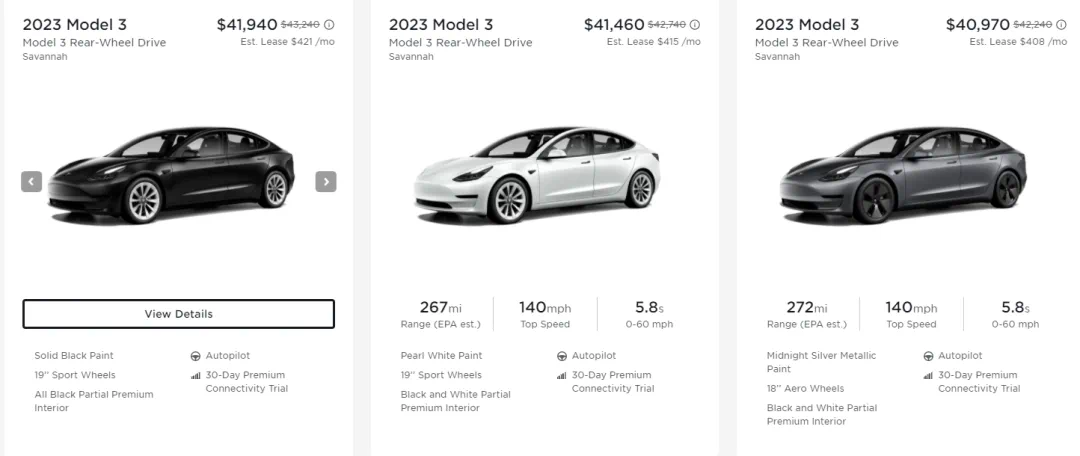Click the 272 mi range stat on the silver car
This screenshot has height=456, width=1080.
(x=807, y=314)
